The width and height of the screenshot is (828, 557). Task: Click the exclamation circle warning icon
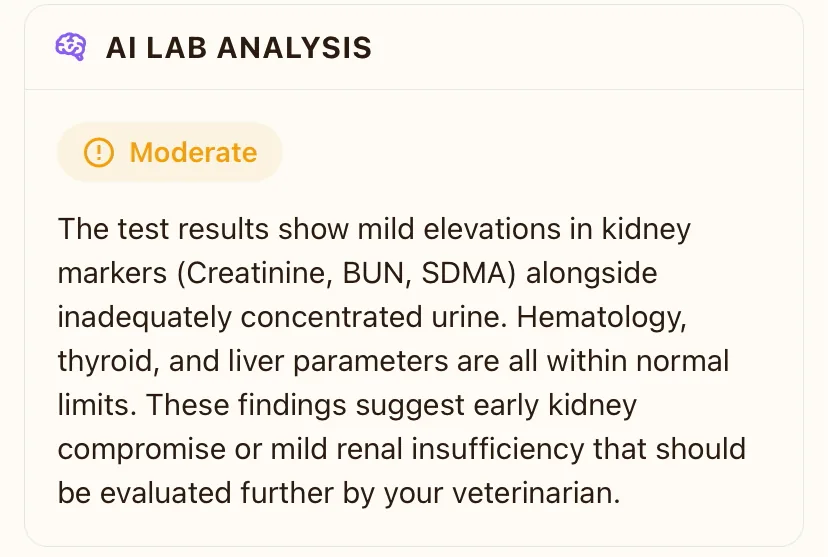(x=99, y=153)
